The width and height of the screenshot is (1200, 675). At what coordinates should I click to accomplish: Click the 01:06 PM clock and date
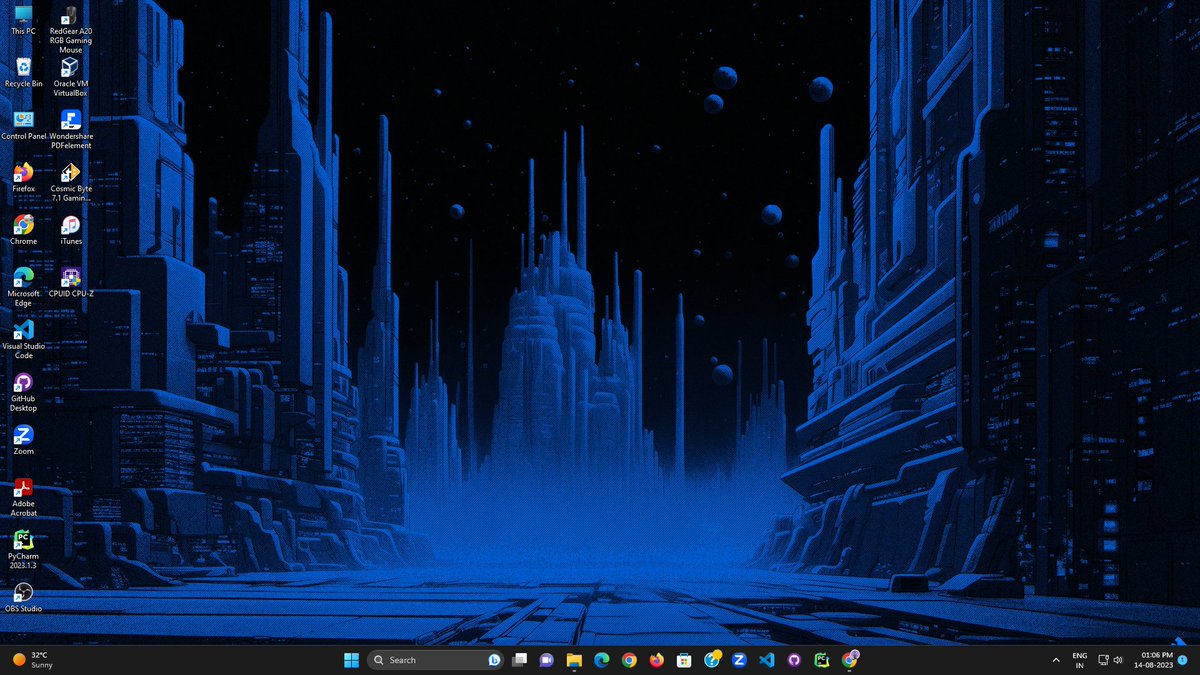(1155, 660)
